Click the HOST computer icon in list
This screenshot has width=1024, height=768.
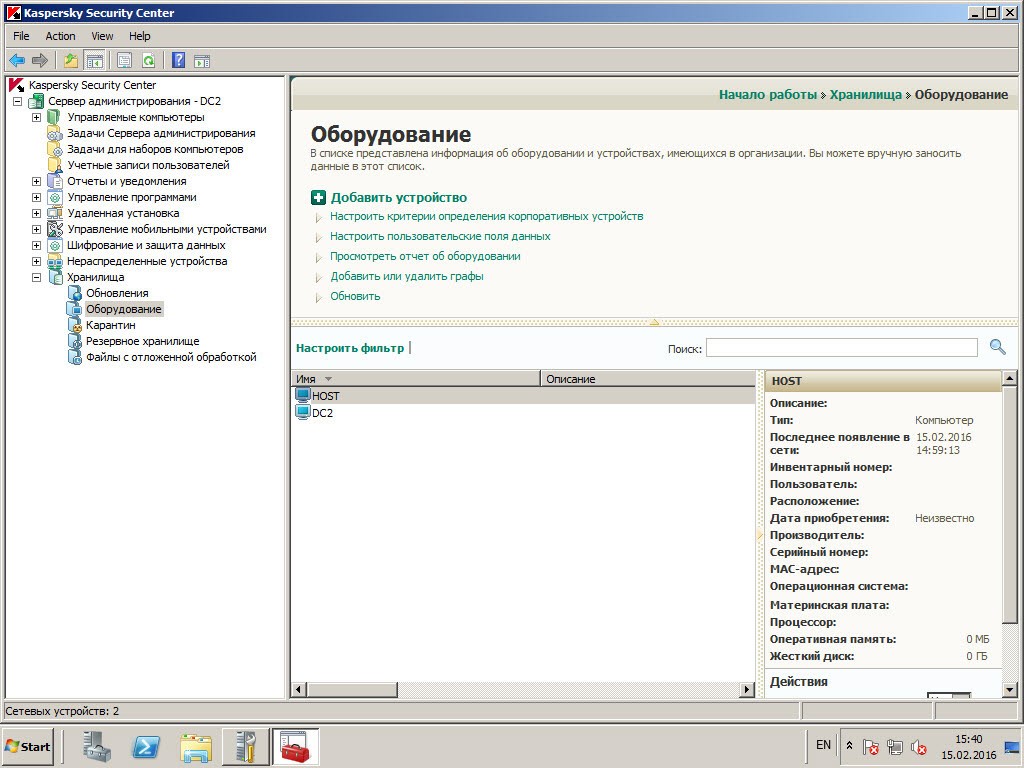(x=302, y=395)
